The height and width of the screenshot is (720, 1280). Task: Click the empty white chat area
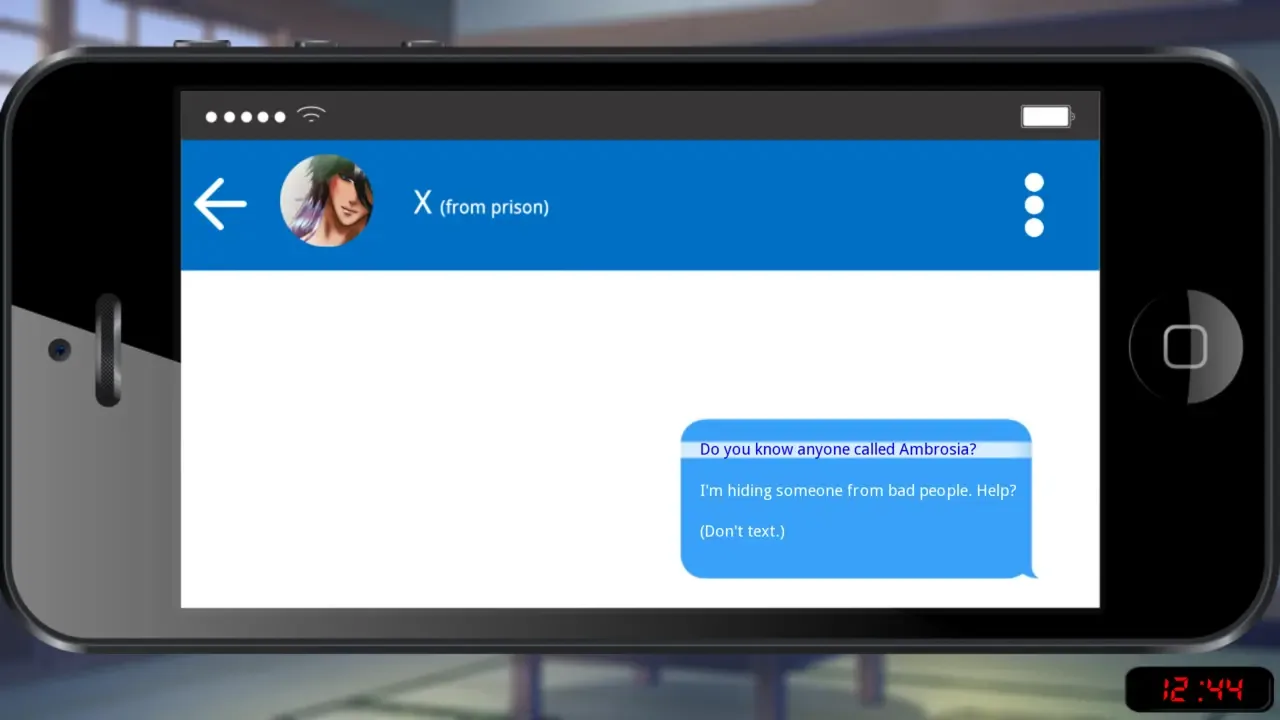[x=430, y=438]
